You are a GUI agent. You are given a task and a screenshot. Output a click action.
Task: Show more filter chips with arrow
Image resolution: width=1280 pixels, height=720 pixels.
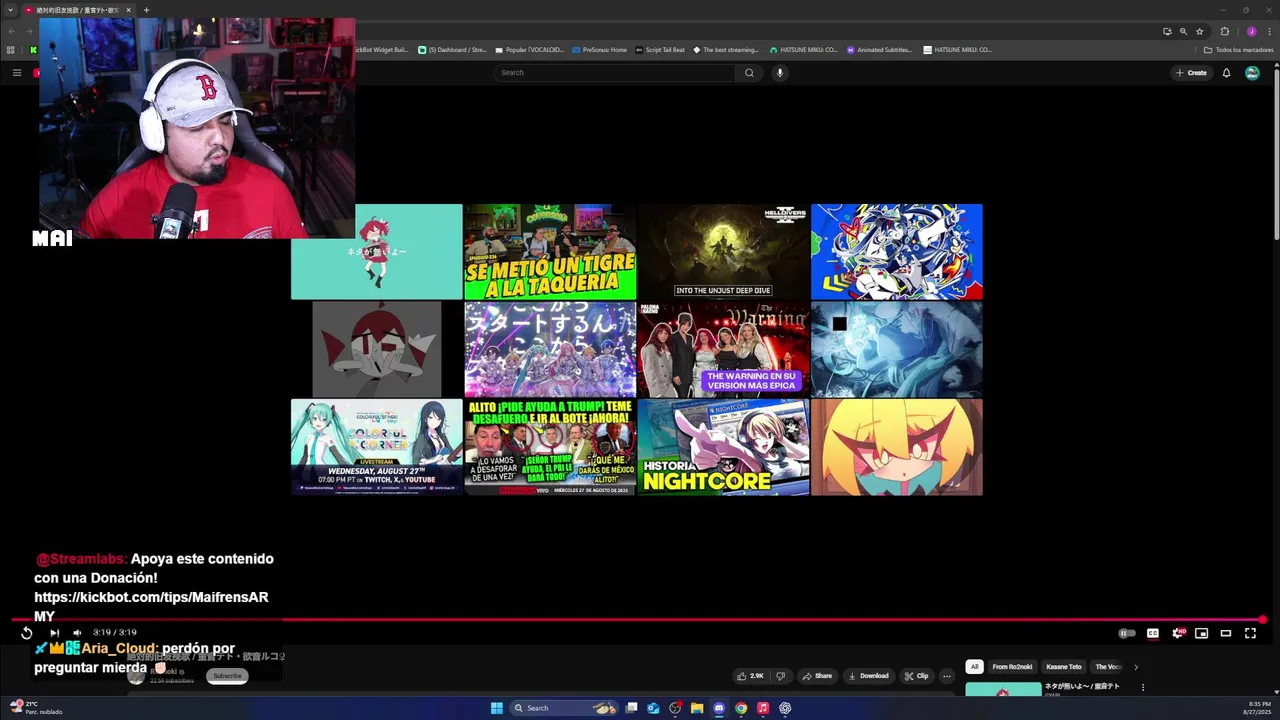tap(1135, 667)
